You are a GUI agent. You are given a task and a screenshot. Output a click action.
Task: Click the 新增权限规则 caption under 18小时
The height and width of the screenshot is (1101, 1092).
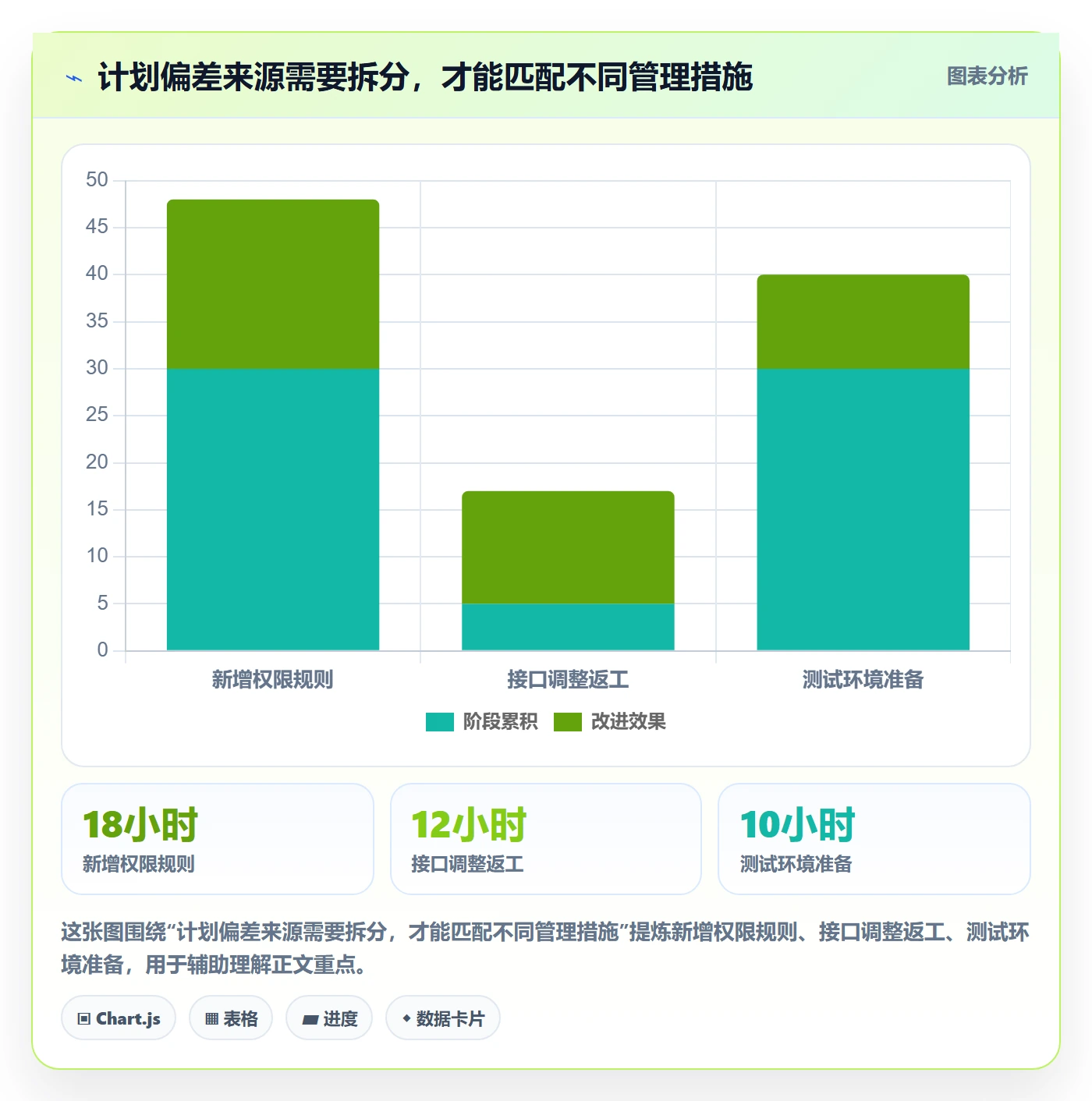(x=139, y=865)
